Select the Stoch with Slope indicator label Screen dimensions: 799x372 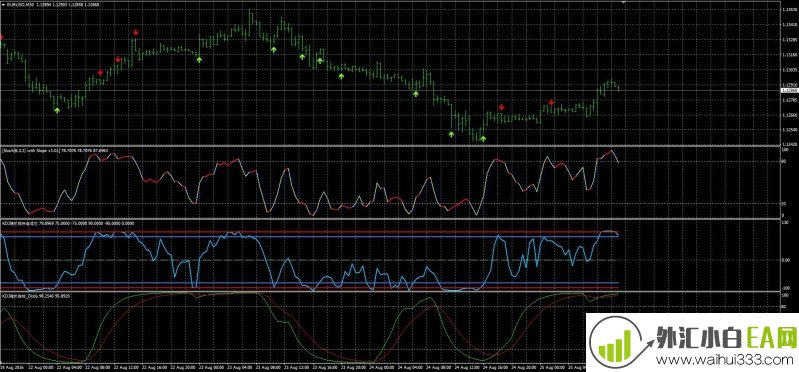click(32, 150)
